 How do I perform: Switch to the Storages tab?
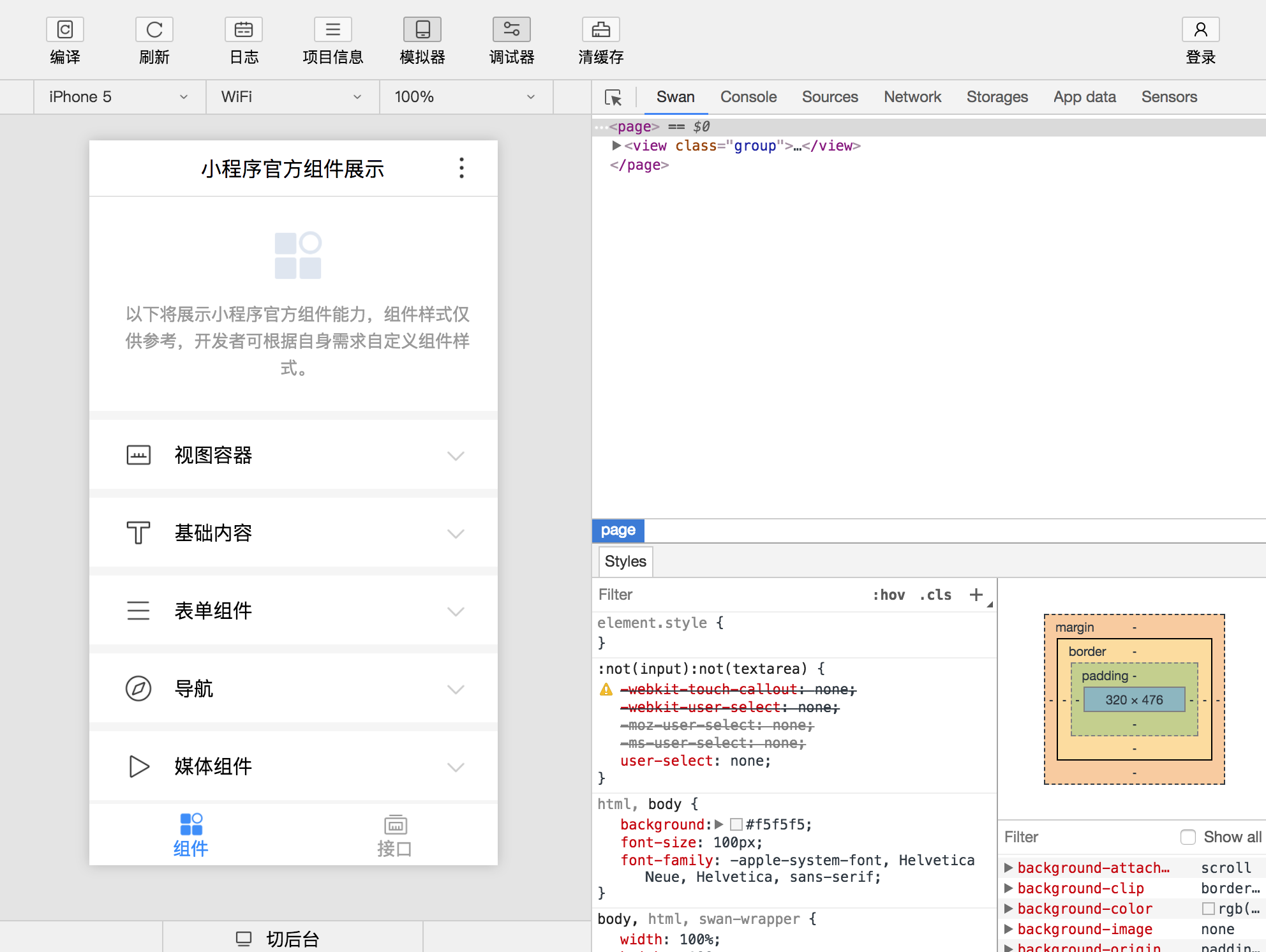[x=997, y=97]
